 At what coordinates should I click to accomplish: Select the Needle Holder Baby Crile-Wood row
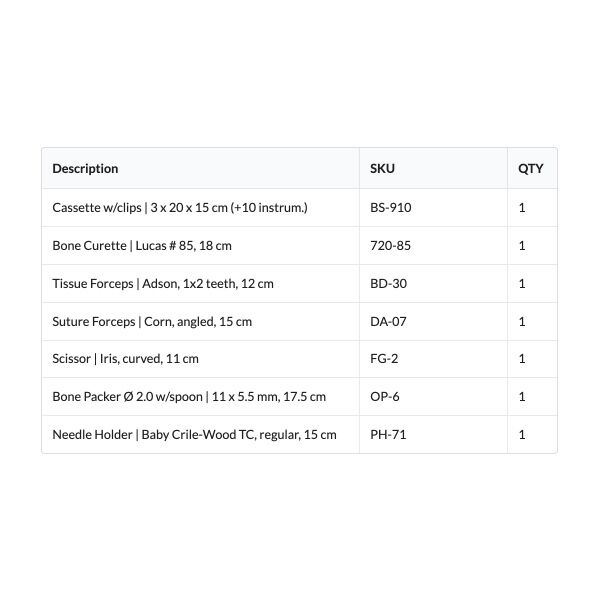(x=299, y=435)
